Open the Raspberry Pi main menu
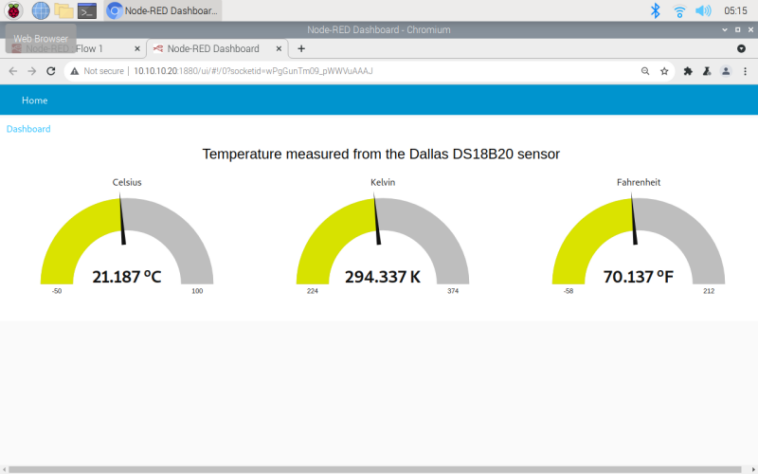The height and width of the screenshot is (474, 758). click(x=14, y=10)
